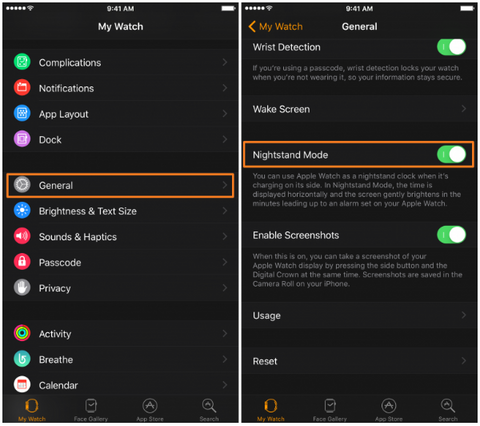The width and height of the screenshot is (480, 426).
Task: Go back using the My Watch link
Action: (276, 26)
